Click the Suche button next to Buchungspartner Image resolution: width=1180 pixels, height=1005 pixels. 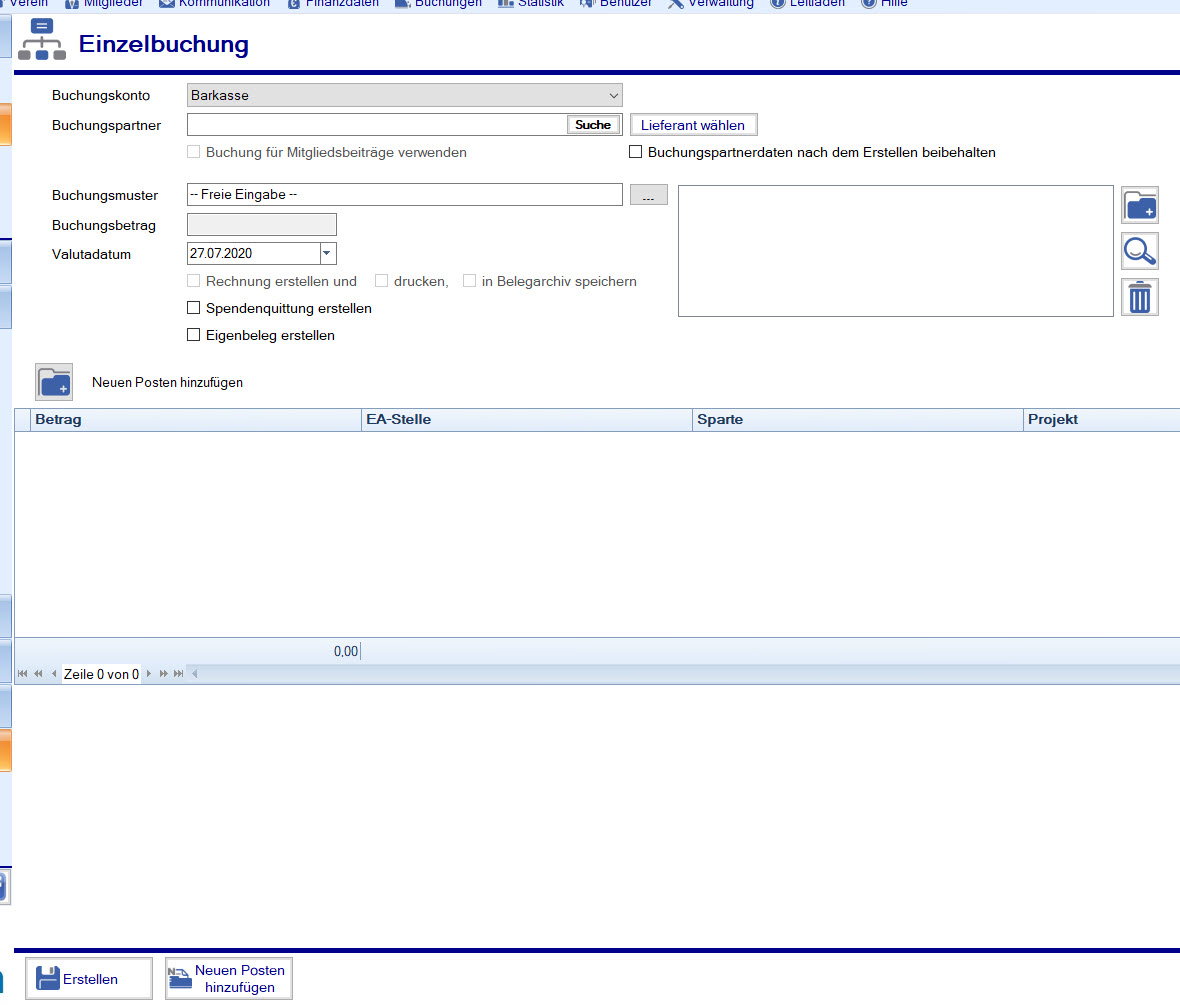pyautogui.click(x=593, y=124)
